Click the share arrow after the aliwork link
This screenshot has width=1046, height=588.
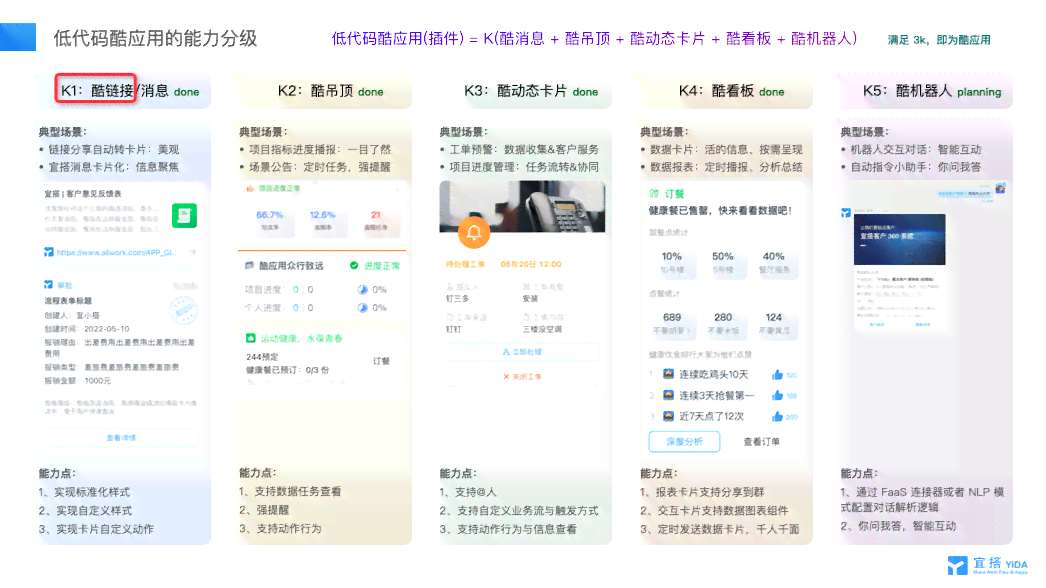(x=193, y=252)
